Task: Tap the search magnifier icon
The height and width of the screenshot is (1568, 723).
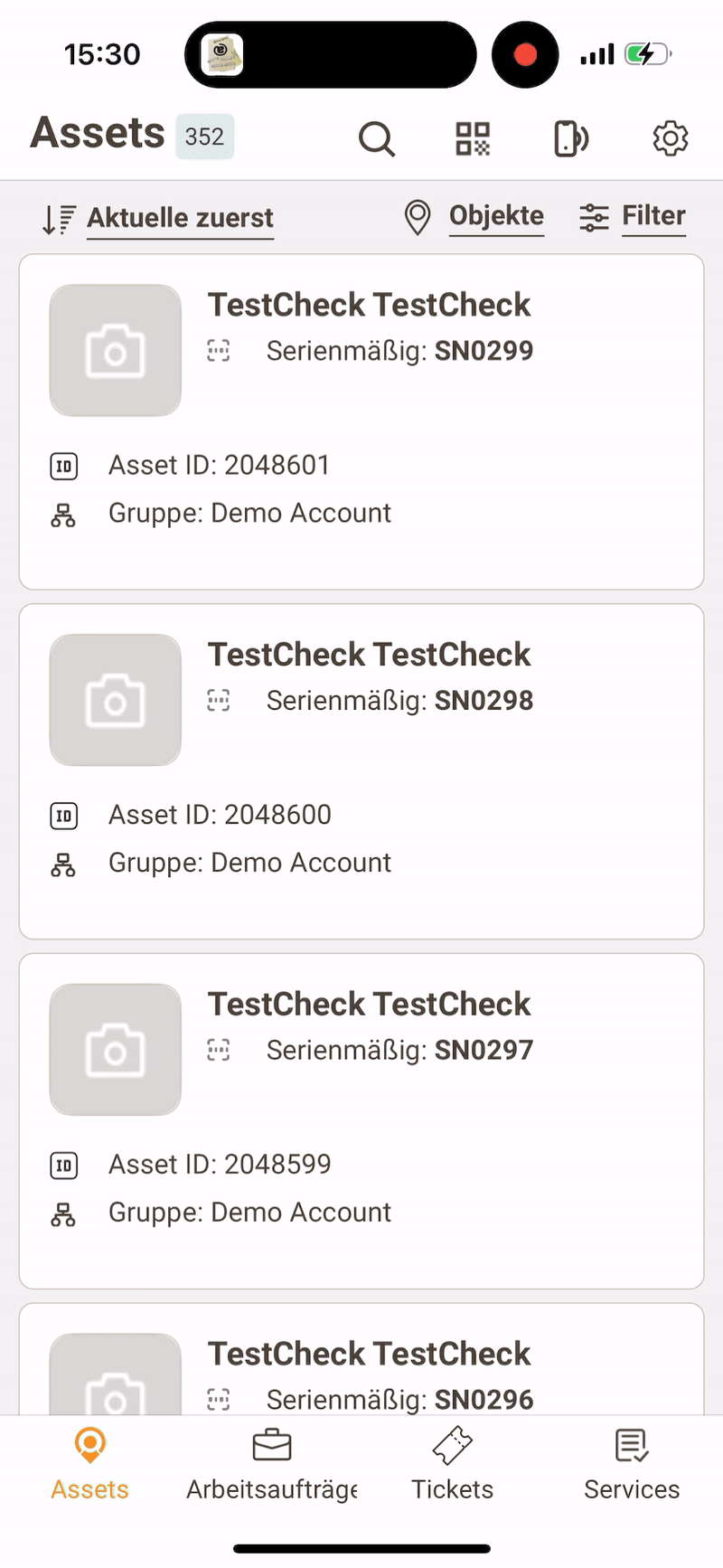Action: (376, 139)
